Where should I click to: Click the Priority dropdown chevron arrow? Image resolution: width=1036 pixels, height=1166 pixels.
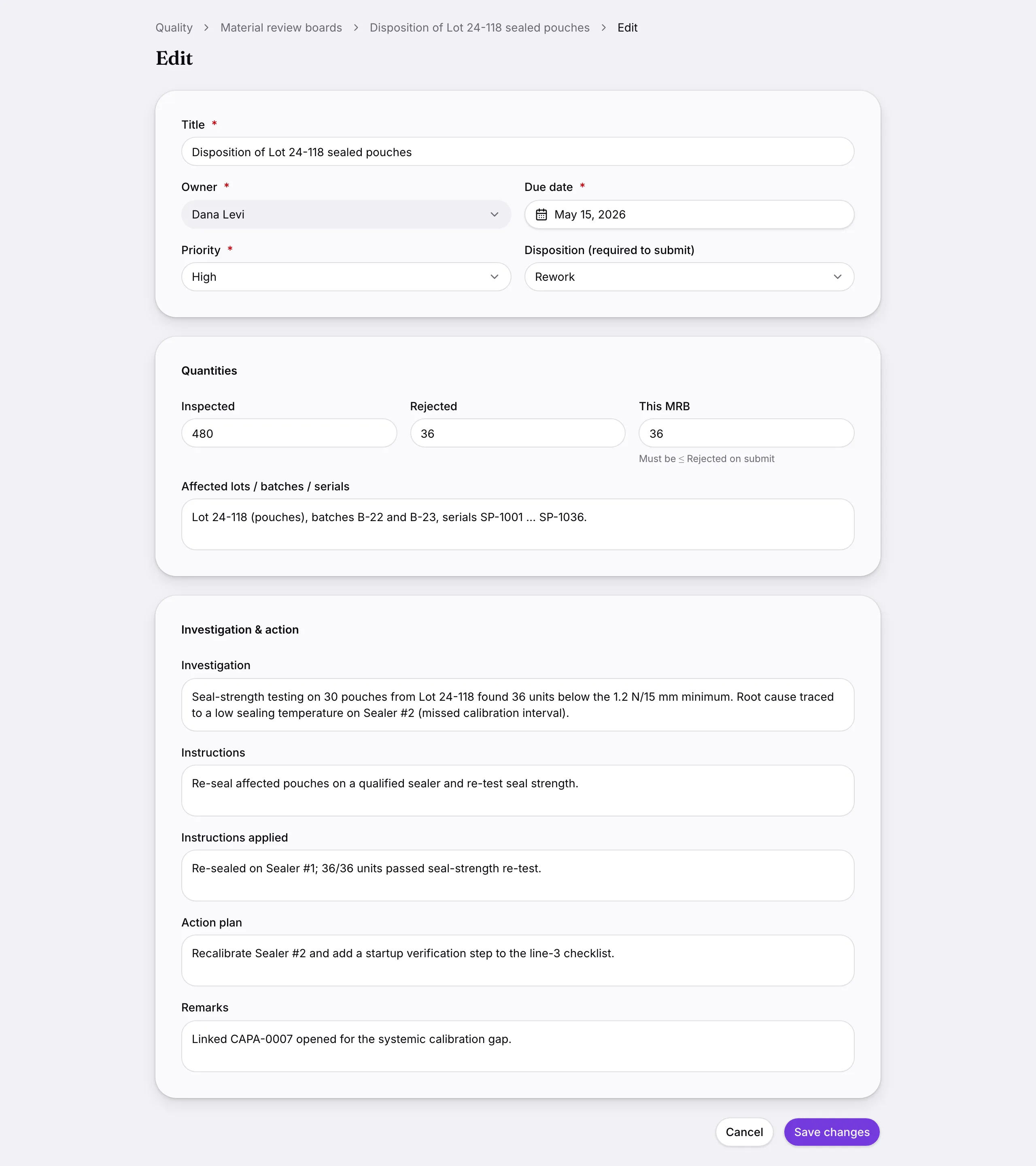[494, 277]
